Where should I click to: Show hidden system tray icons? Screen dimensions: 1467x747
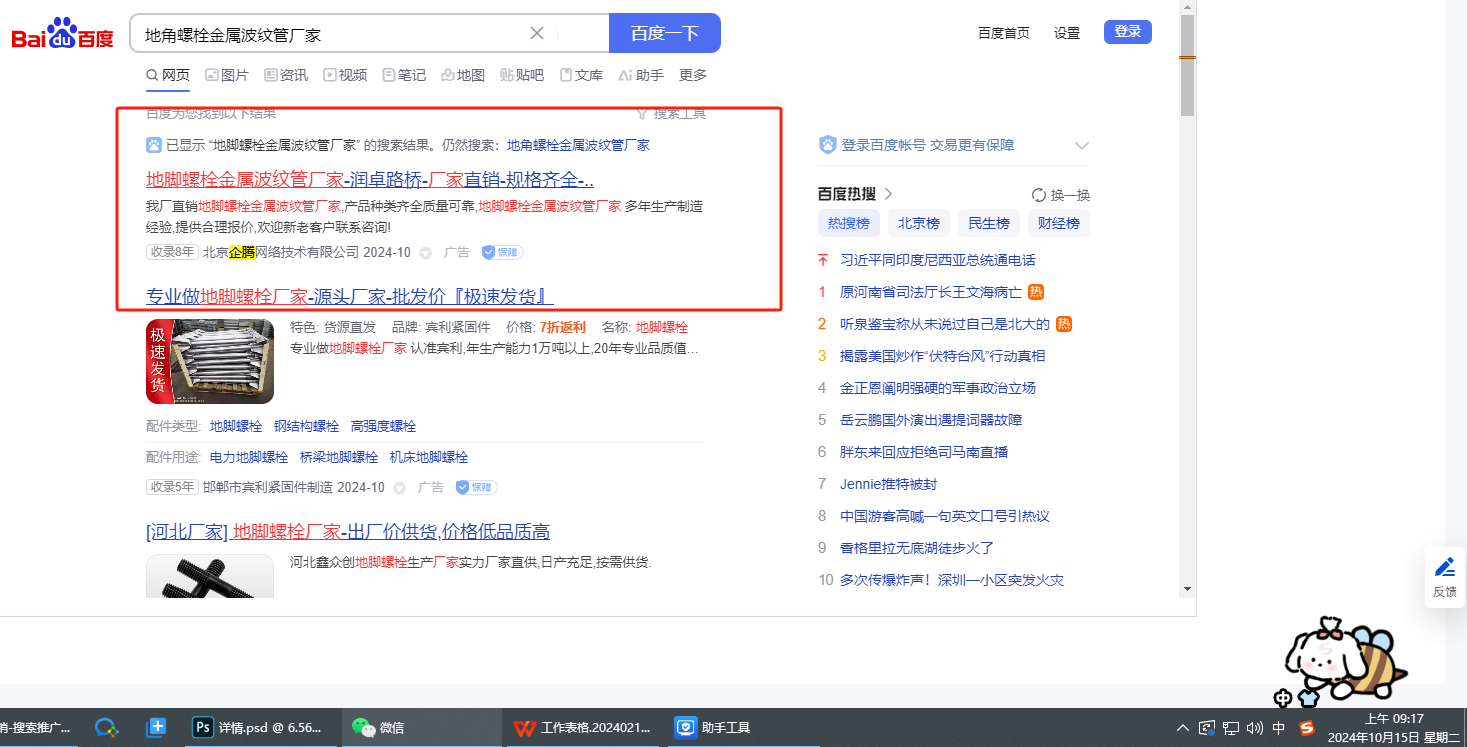click(1183, 728)
